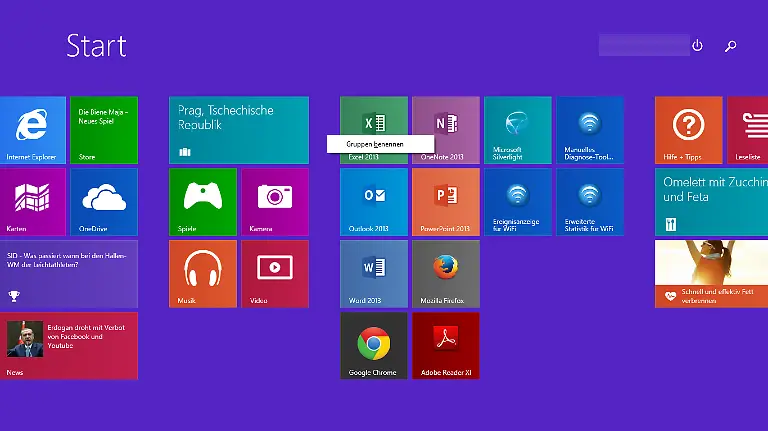The width and height of the screenshot is (768, 431).
Task: Launch Outlook 2013
Action: [374, 202]
